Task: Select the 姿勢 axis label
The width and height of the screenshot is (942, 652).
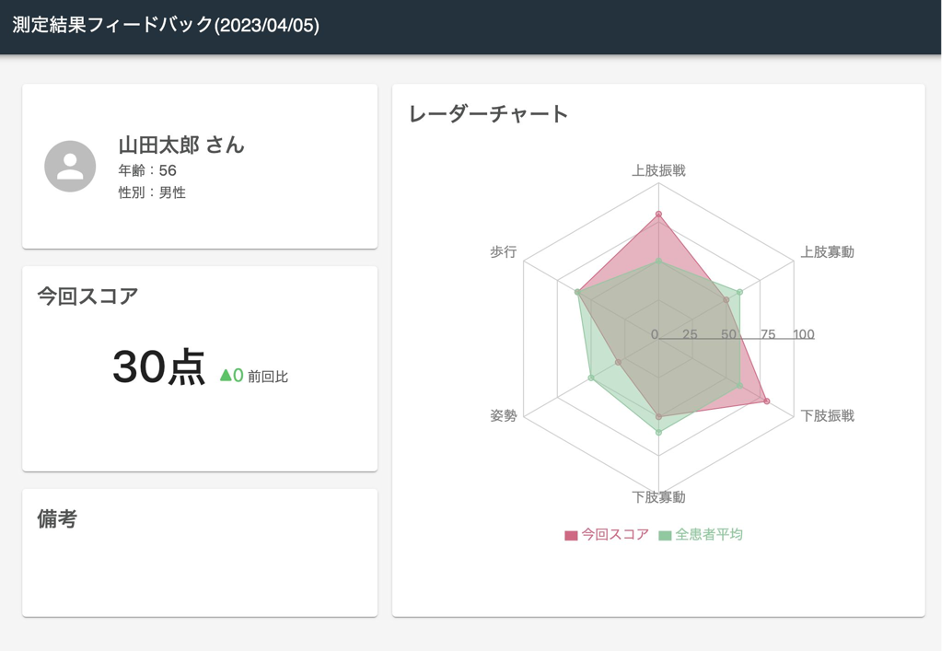Action: 503,416
